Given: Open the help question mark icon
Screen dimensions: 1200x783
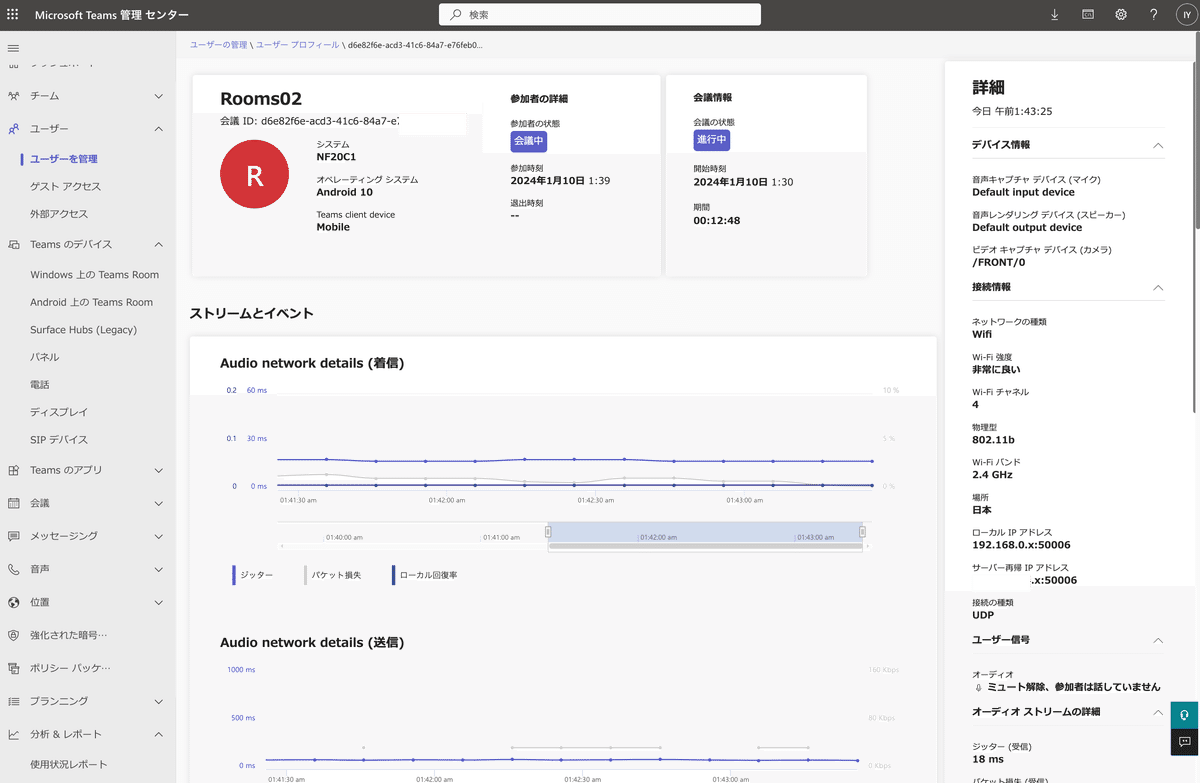Looking at the screenshot, I should pyautogui.click(x=1154, y=15).
